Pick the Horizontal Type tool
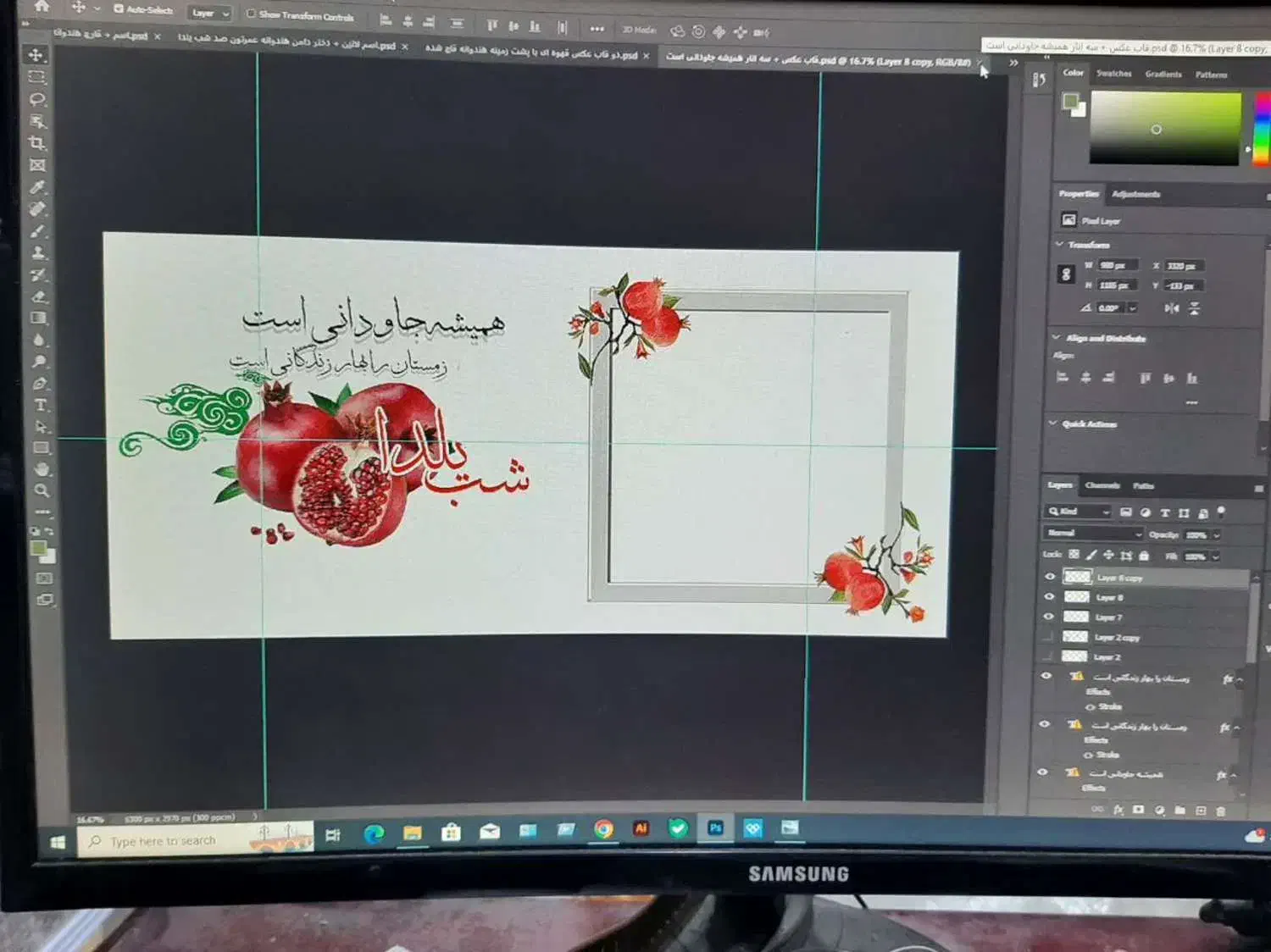Screen dimensions: 1271x952 40,405
